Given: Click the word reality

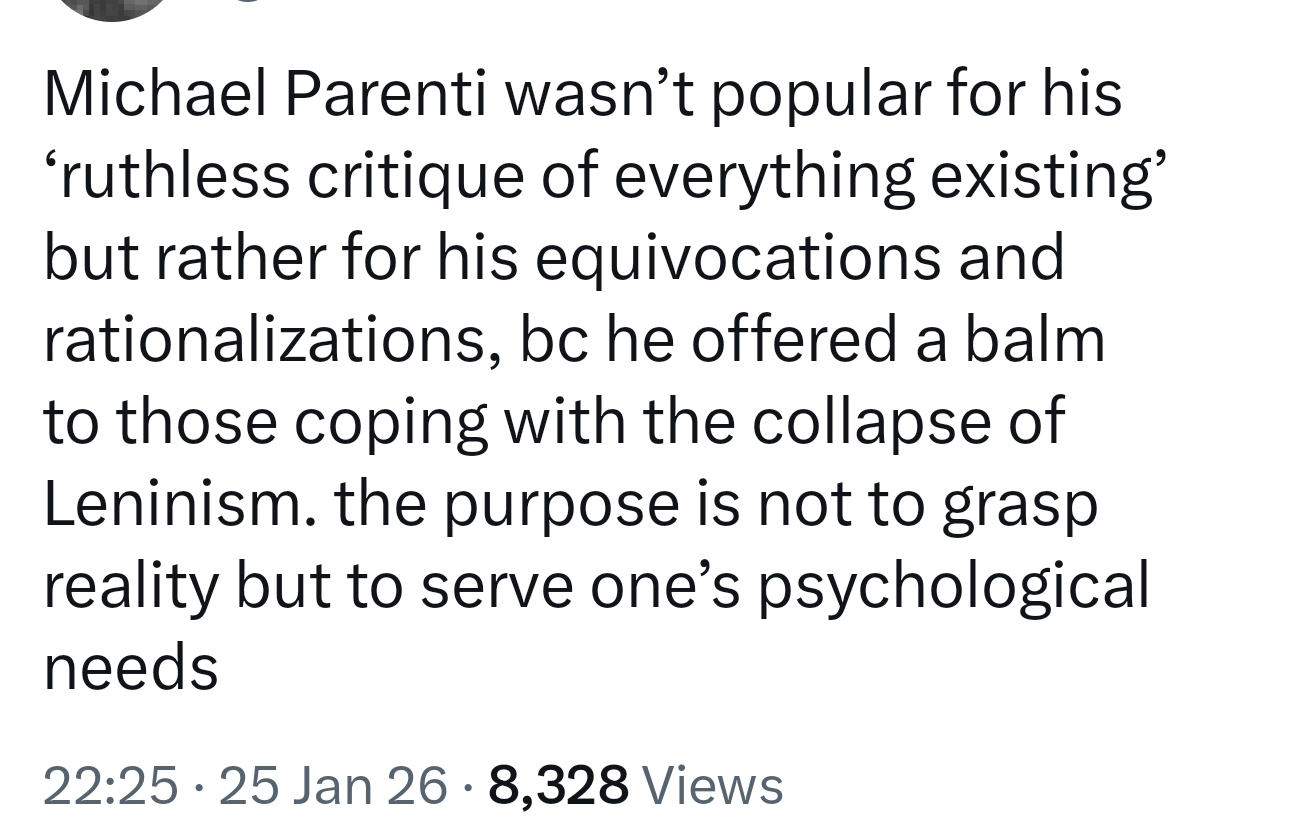Looking at the screenshot, I should [x=130, y=586].
